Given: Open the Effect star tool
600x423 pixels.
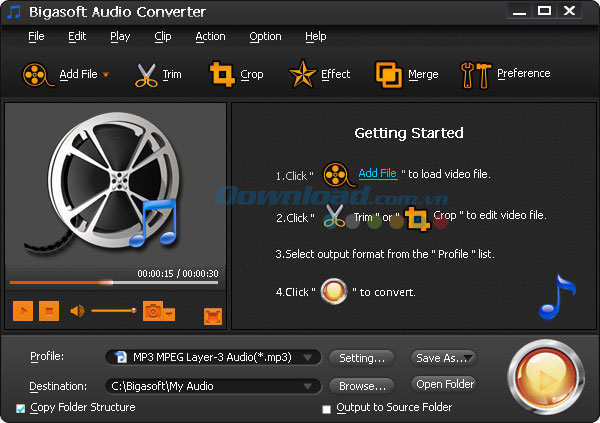Looking at the screenshot, I should pos(302,73).
